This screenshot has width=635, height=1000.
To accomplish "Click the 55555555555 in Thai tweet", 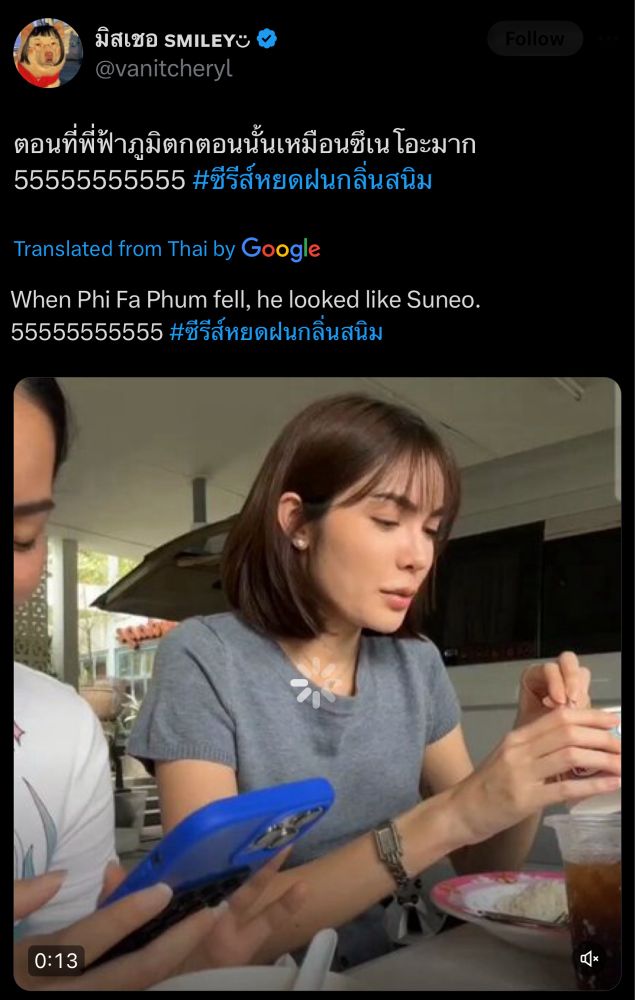I will click(x=100, y=180).
